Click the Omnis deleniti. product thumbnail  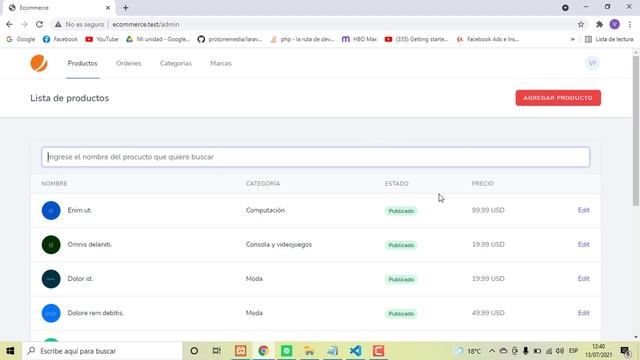(x=51, y=245)
